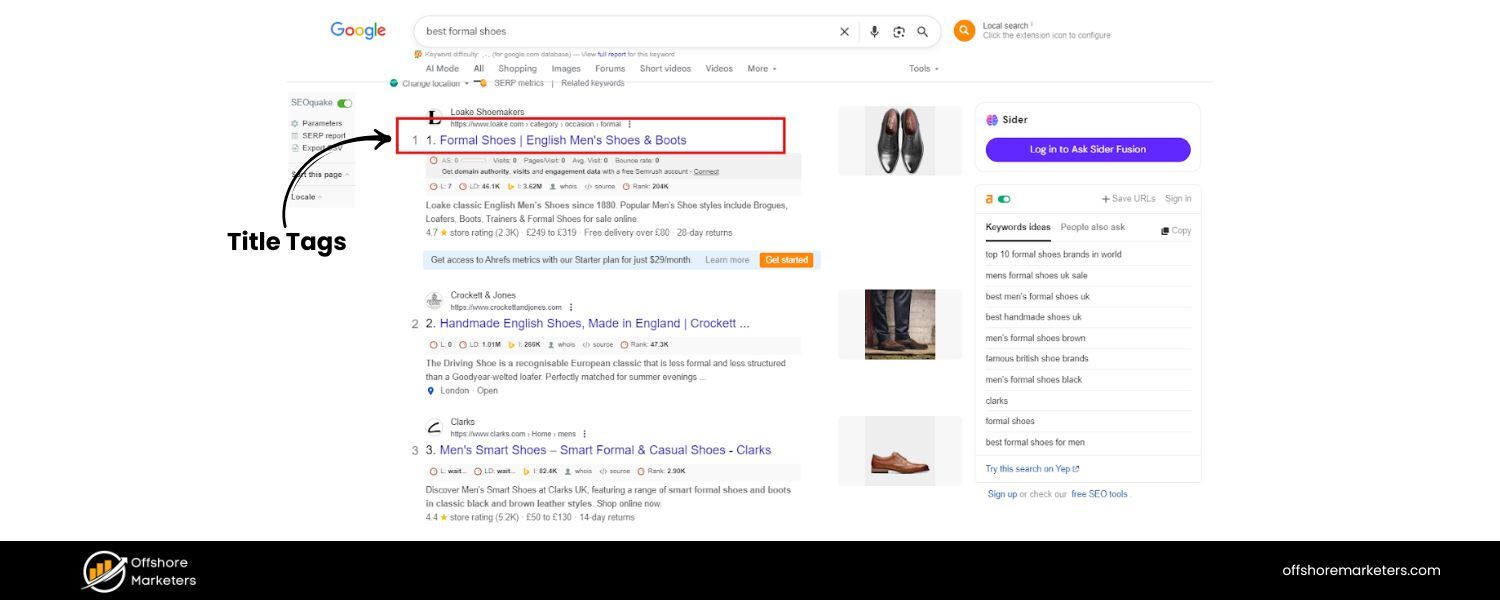Export SEOquake data as CSV
1500x600 pixels.
(320, 146)
